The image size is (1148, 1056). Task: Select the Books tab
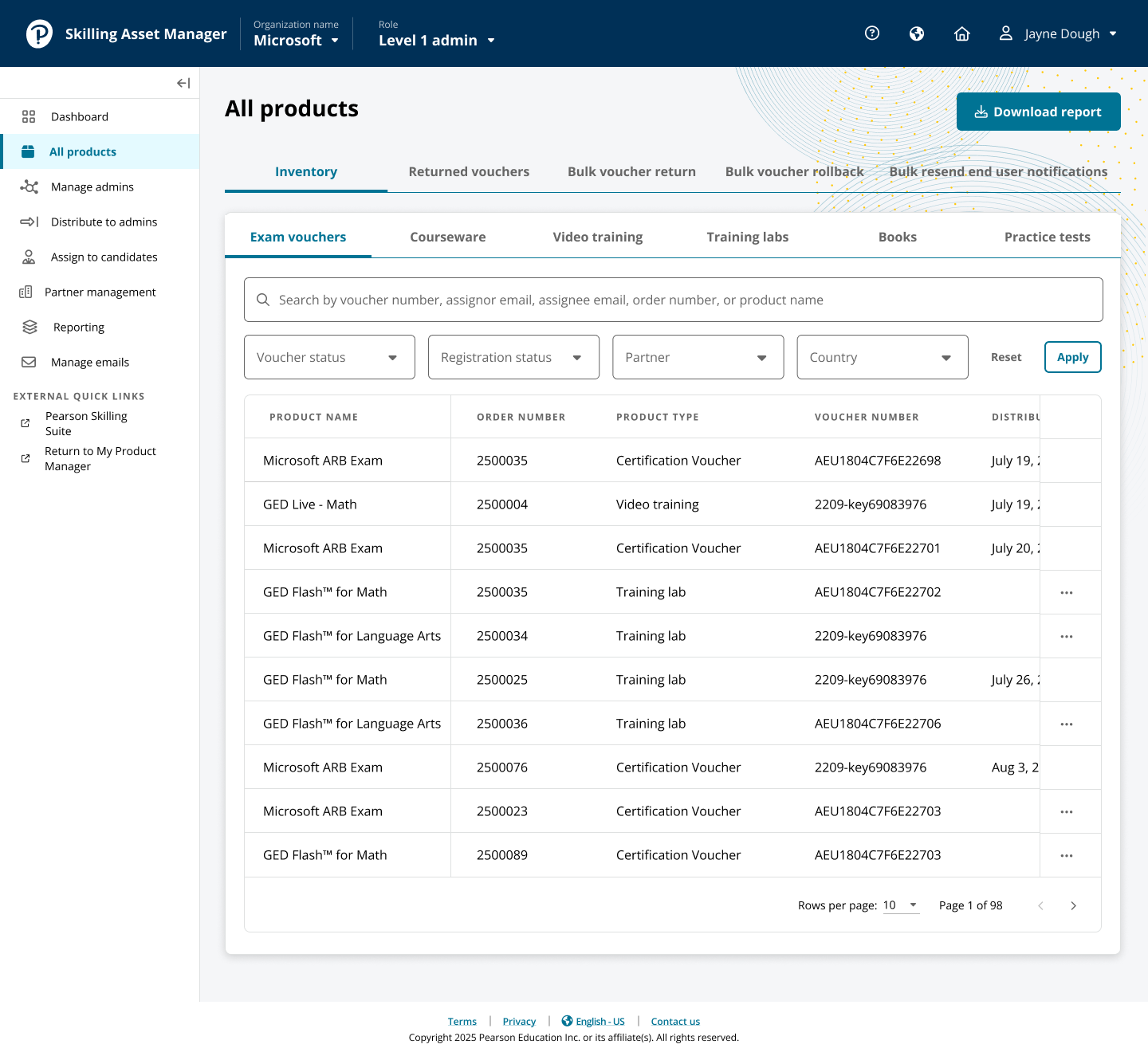coord(898,237)
